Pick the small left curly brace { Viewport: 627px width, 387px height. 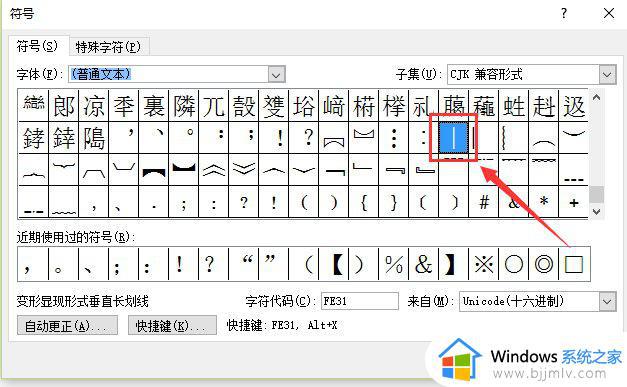click(363, 202)
